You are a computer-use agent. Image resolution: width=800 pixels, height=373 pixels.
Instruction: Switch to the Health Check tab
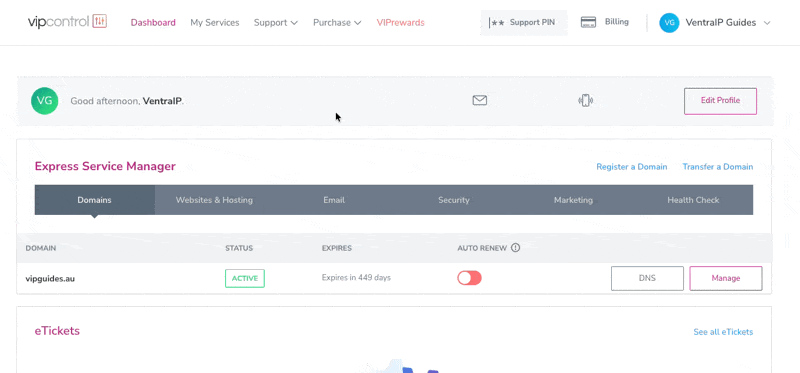[x=693, y=200]
